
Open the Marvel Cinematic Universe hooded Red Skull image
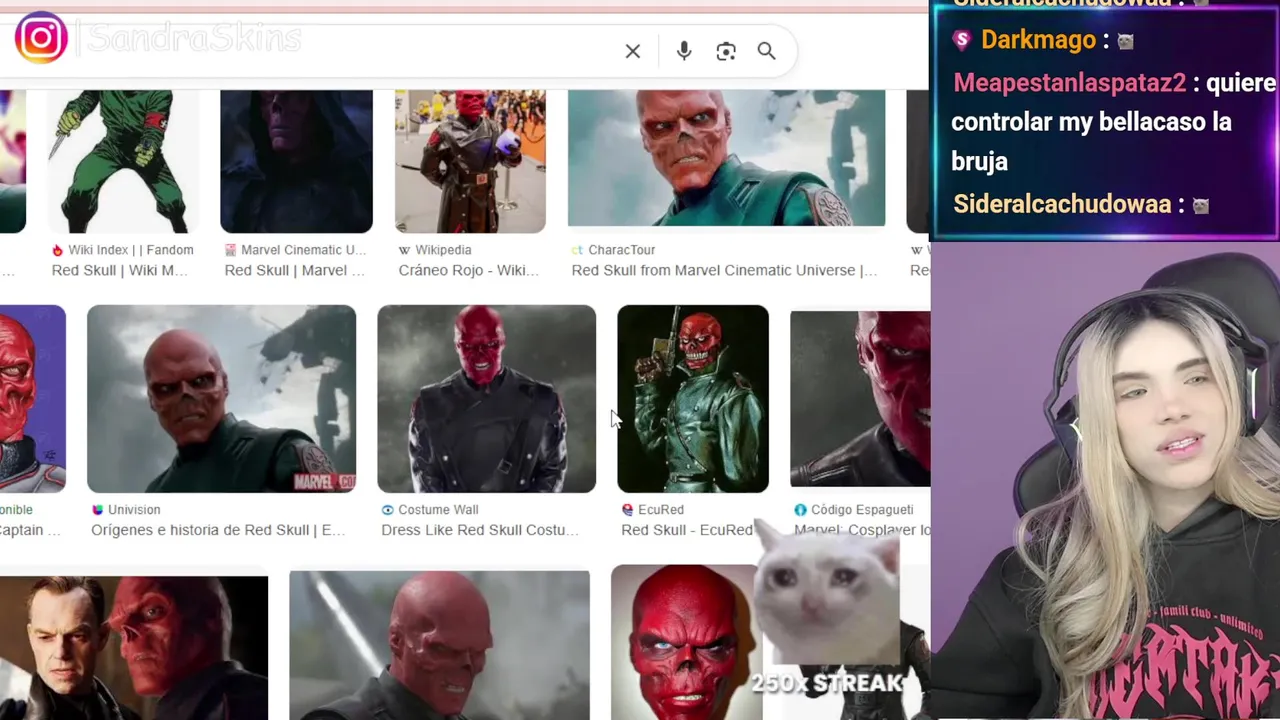[296, 161]
